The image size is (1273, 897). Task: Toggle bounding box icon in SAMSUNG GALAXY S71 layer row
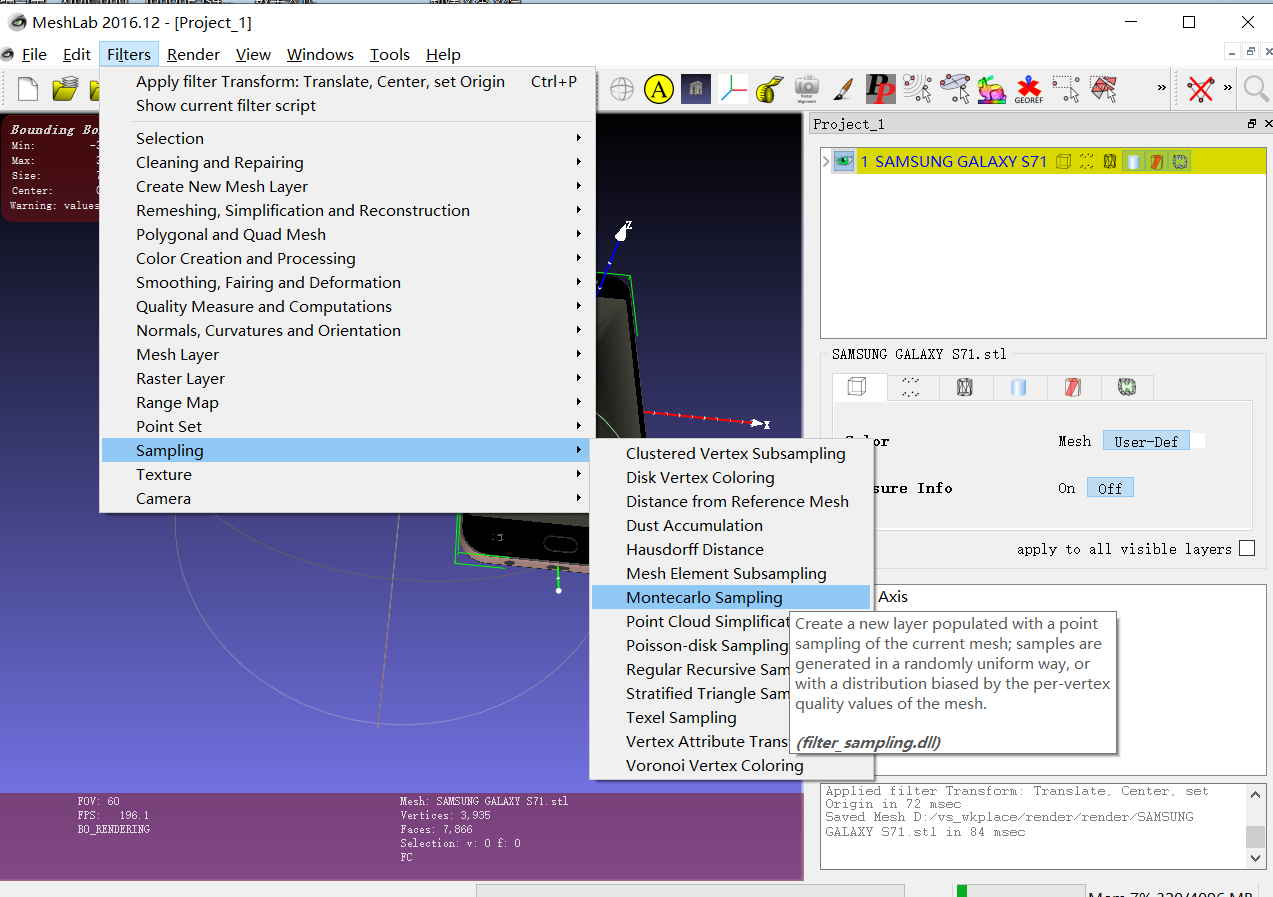pyautogui.click(x=1064, y=161)
